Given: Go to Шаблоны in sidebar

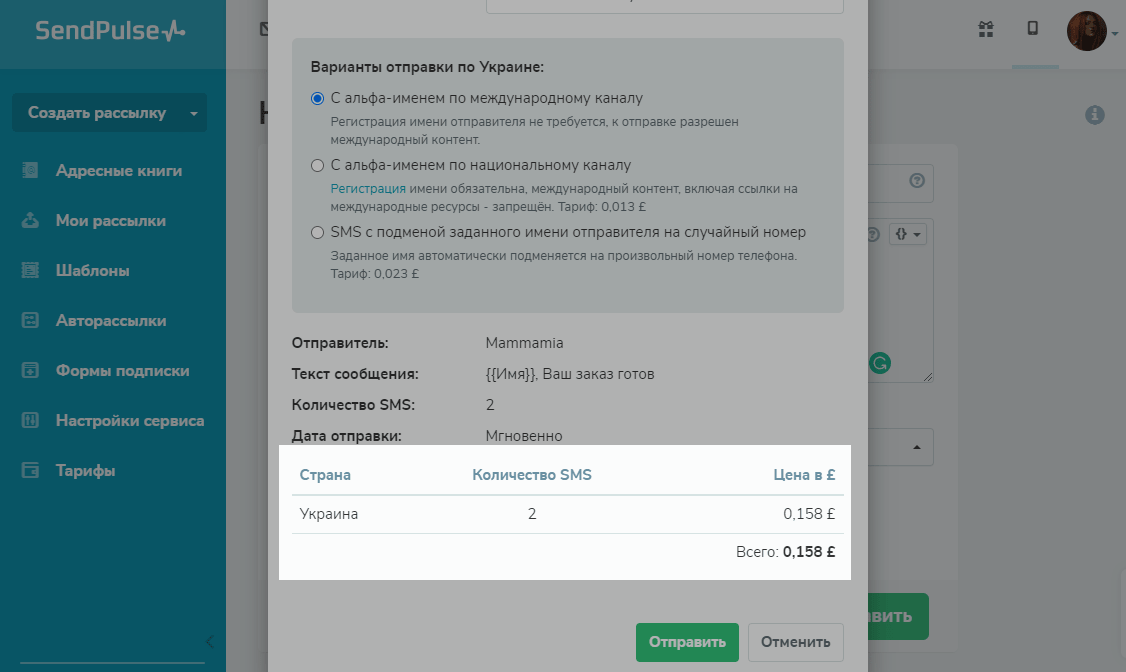Looking at the screenshot, I should (92, 271).
